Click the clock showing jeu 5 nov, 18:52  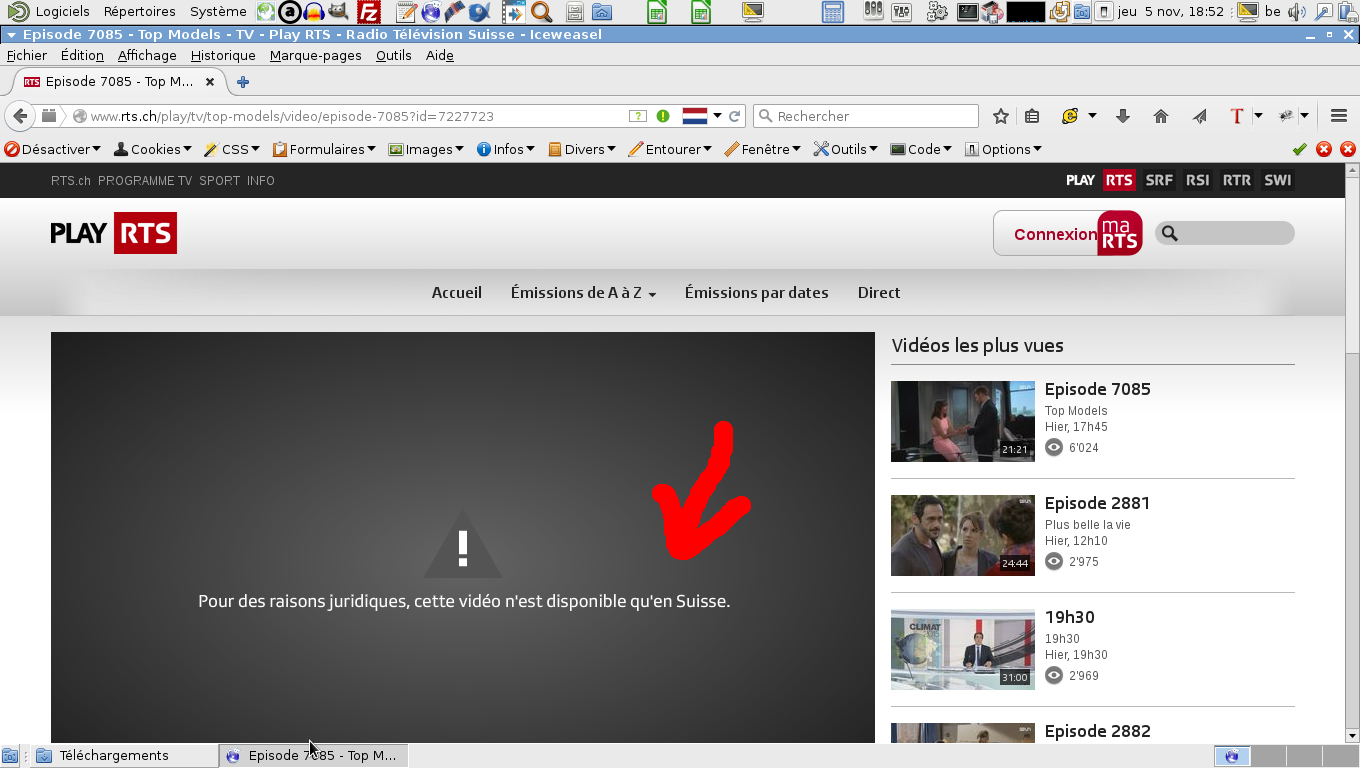(x=1170, y=12)
